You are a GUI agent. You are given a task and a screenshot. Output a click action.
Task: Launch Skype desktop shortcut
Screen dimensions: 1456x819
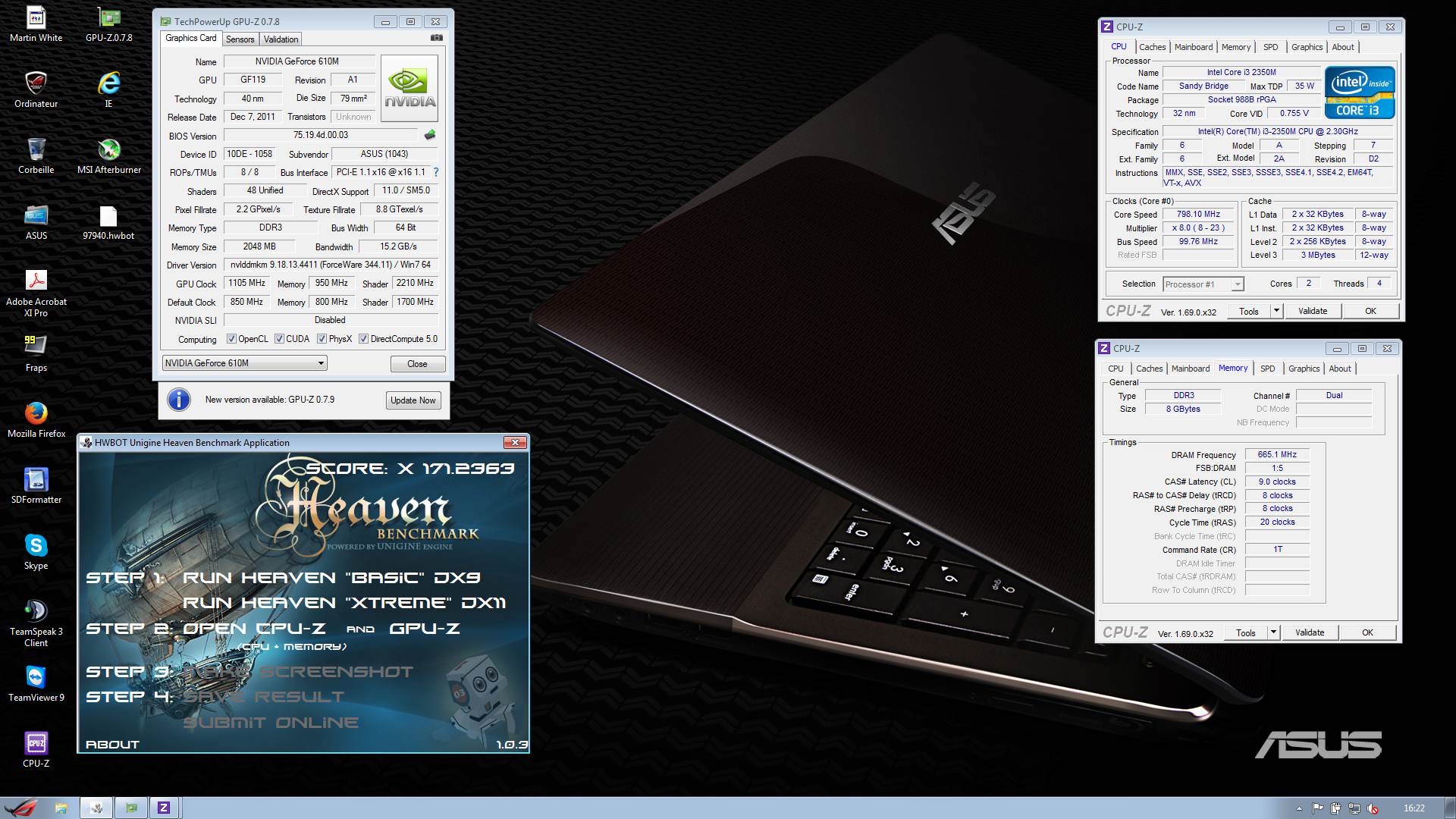tap(36, 551)
